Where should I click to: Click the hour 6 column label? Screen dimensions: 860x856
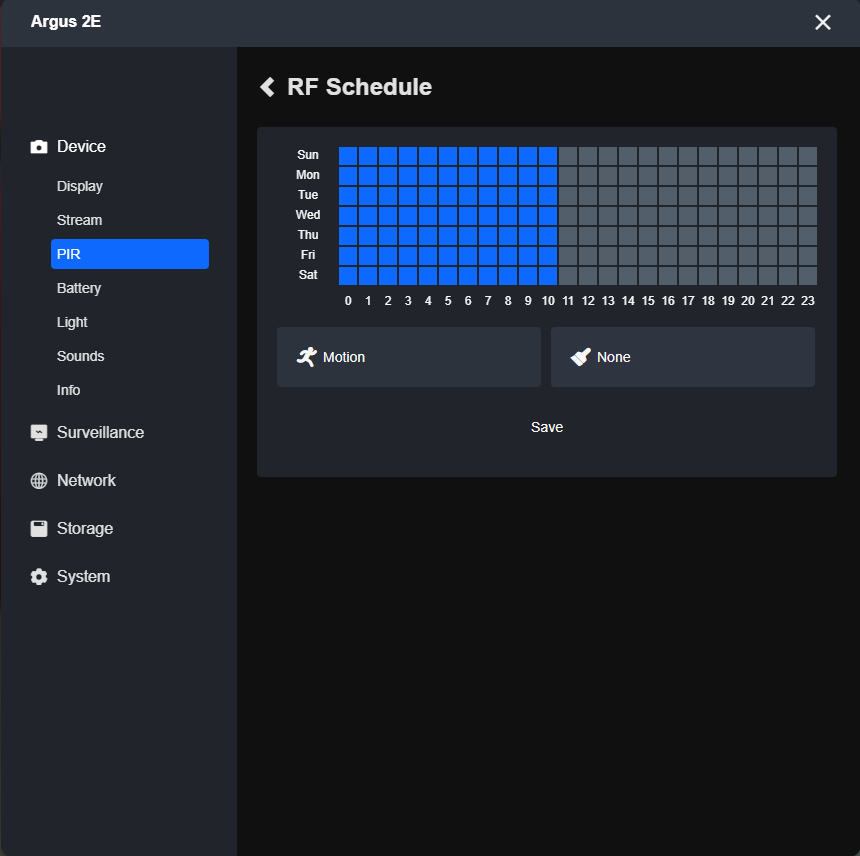tap(468, 301)
